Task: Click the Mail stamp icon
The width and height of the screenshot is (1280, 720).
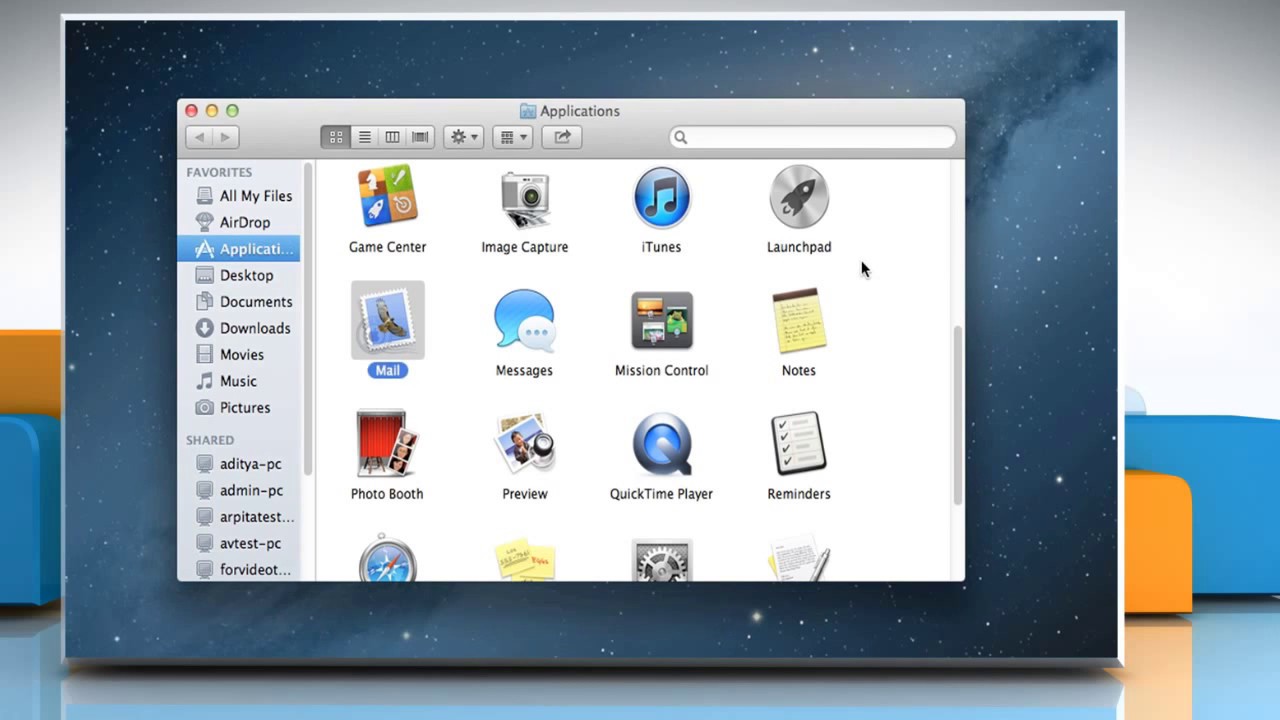Action: [x=387, y=320]
